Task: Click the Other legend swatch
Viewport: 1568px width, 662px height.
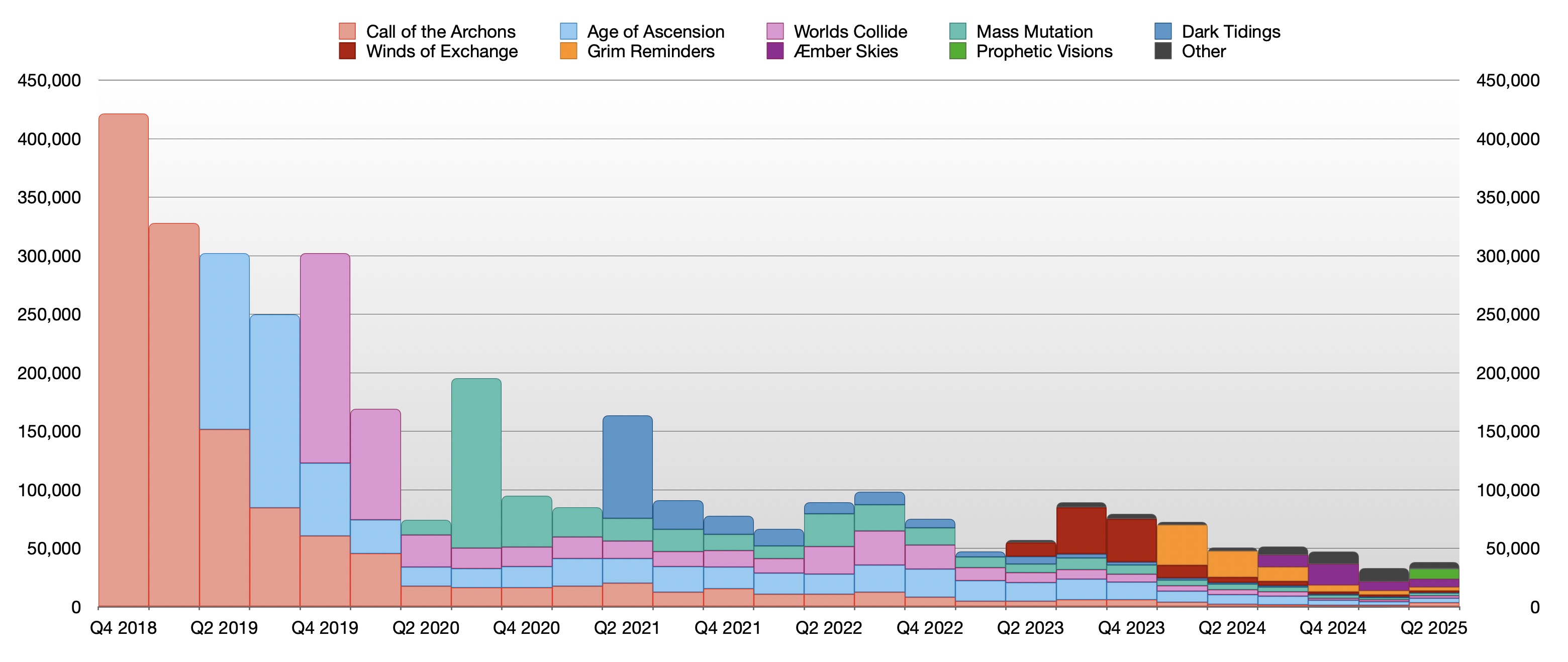Action: click(1162, 51)
